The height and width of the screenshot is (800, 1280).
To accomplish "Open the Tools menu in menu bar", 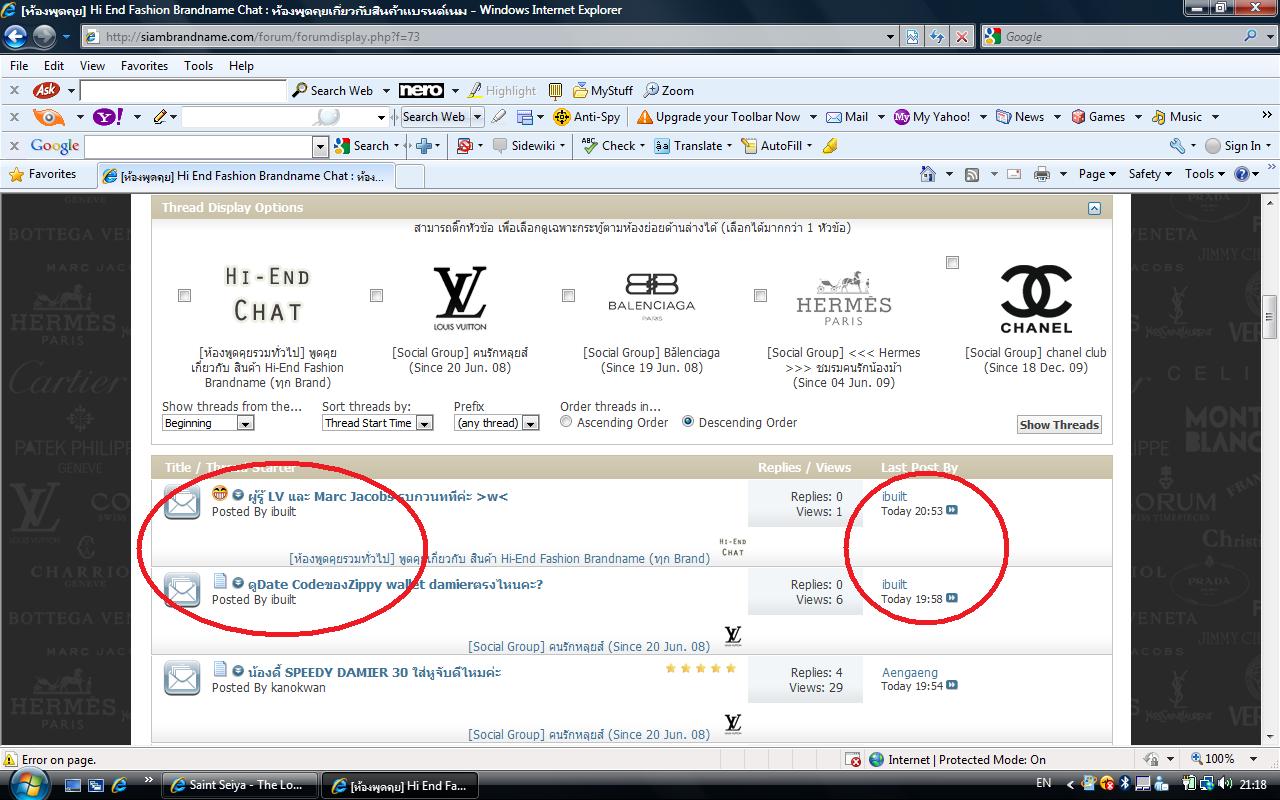I will pos(198,66).
